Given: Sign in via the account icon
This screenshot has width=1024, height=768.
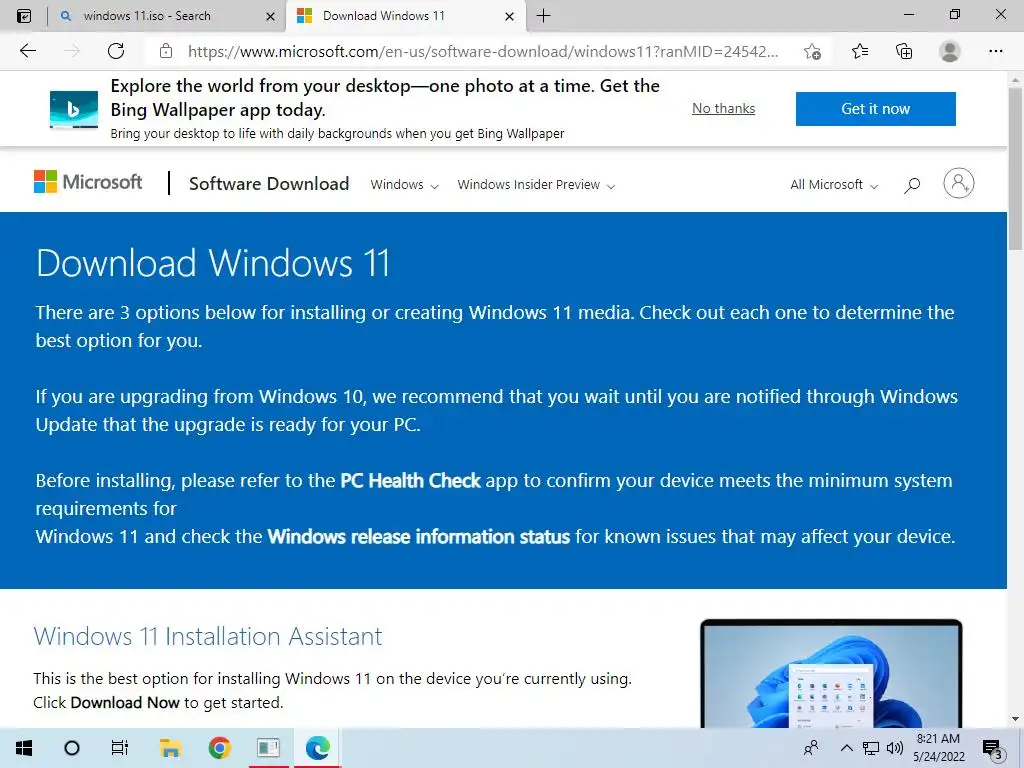Looking at the screenshot, I should (x=959, y=183).
